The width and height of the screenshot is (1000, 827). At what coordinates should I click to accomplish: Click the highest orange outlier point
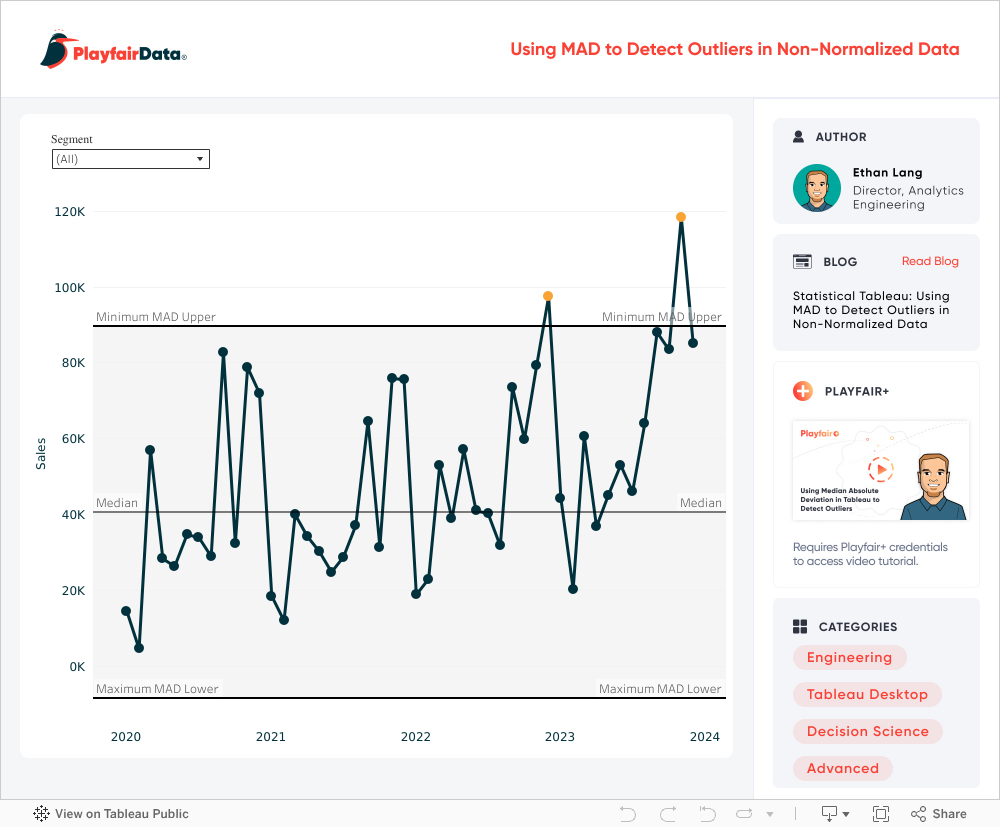click(681, 217)
